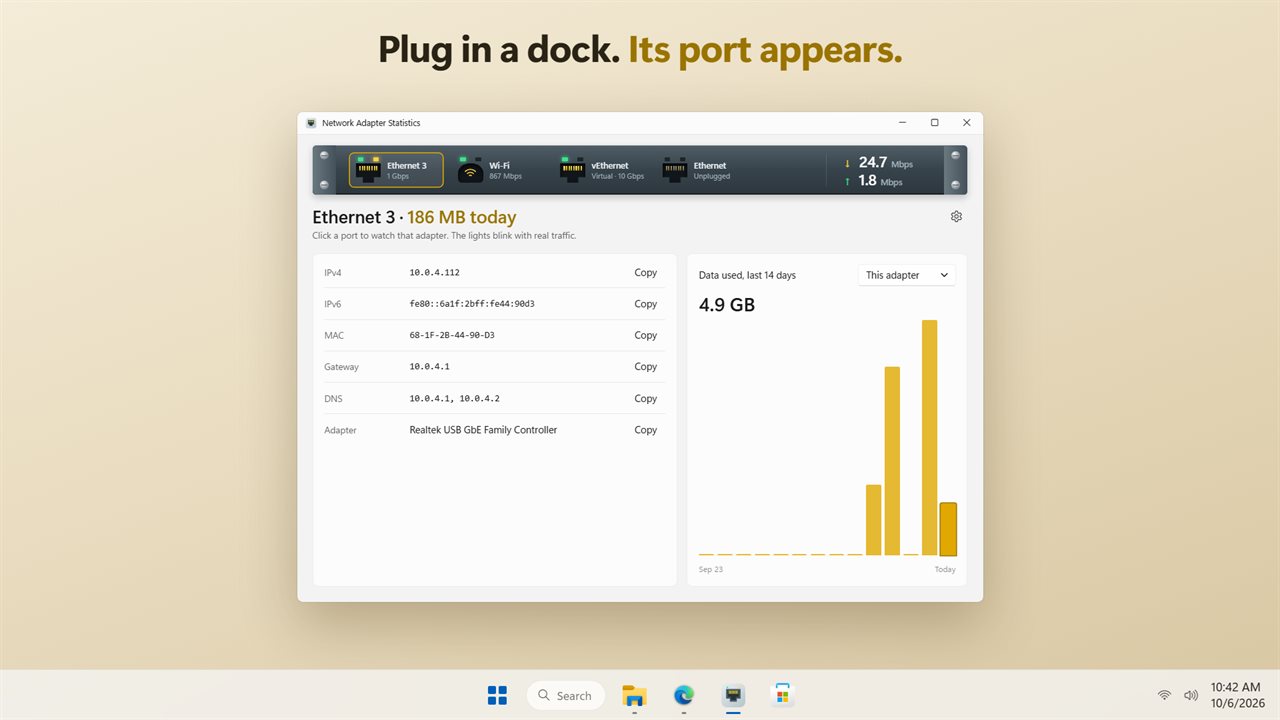1280x720 pixels.
Task: Click the 68-1F-2B-44-90-D3 MAC value
Action: point(452,335)
